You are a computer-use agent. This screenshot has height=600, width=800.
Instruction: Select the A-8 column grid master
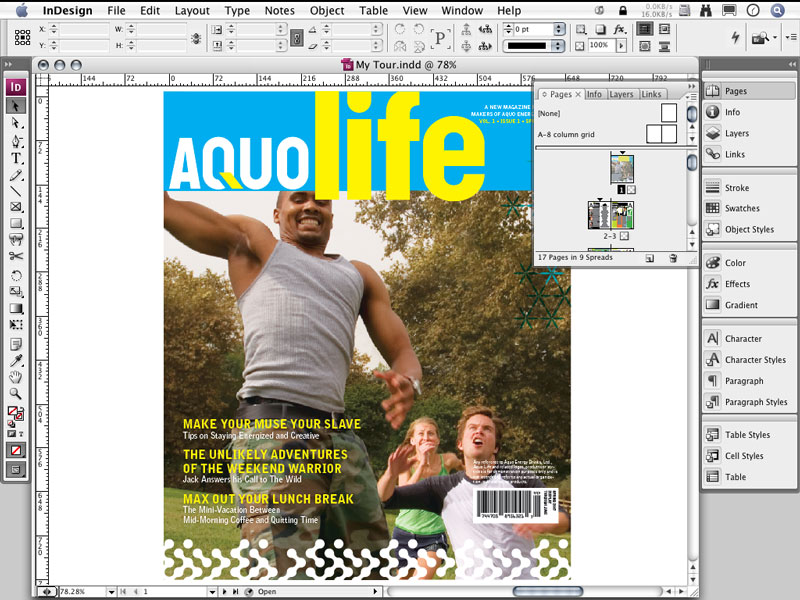(607, 135)
